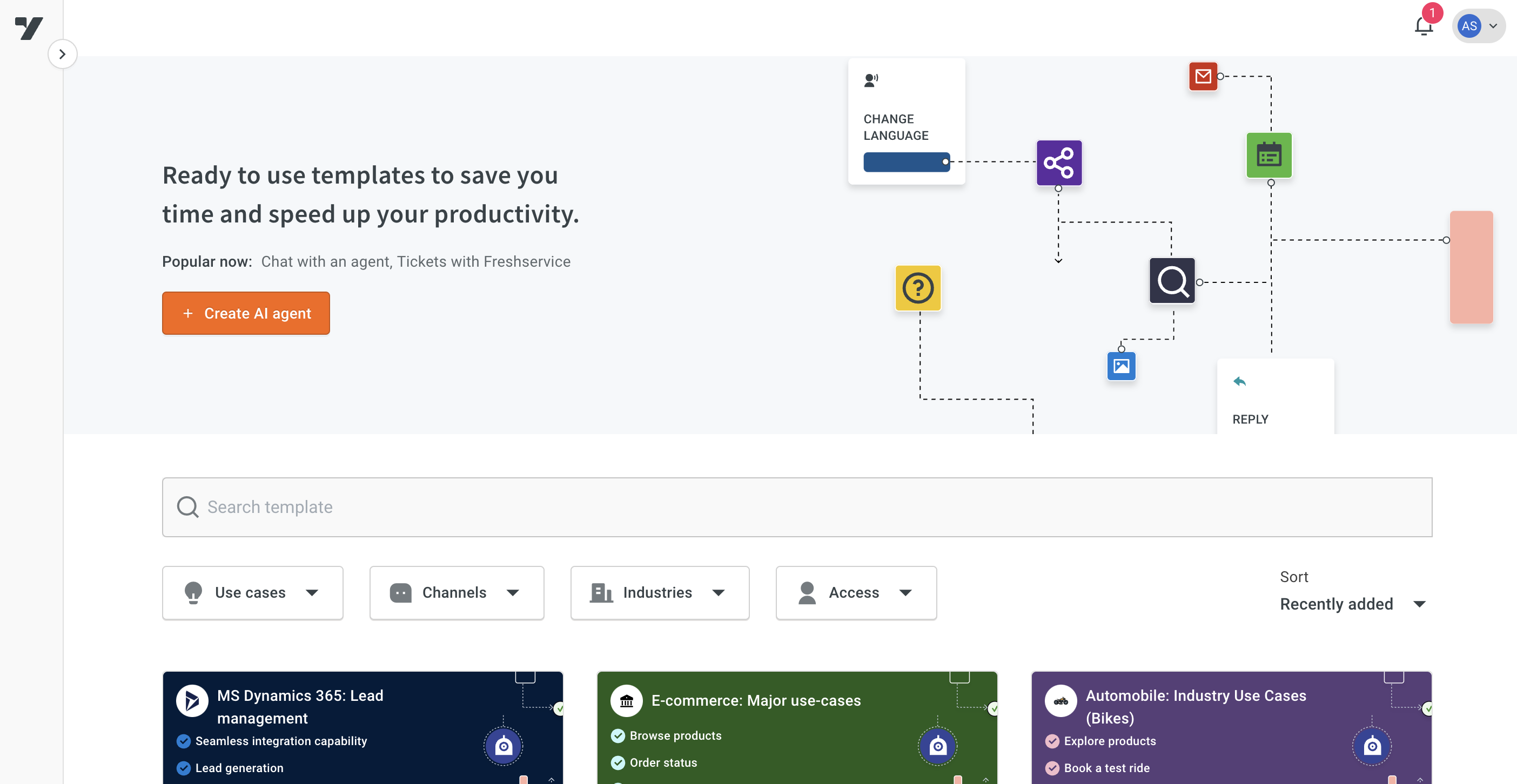Open the Access filter dropdown
The width and height of the screenshot is (1517, 784).
click(856, 593)
